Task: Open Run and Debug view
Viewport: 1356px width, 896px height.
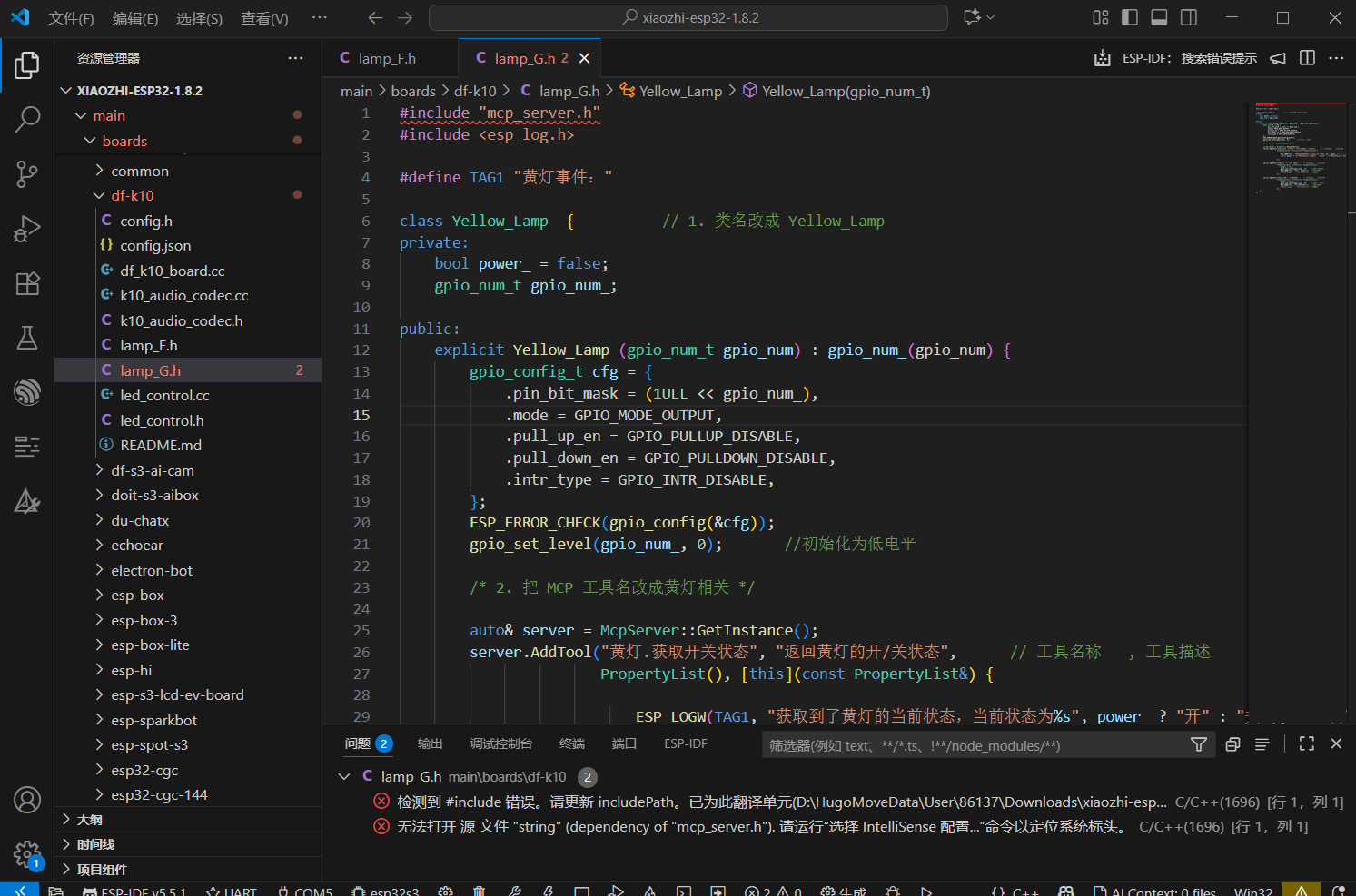Action: coord(27,229)
